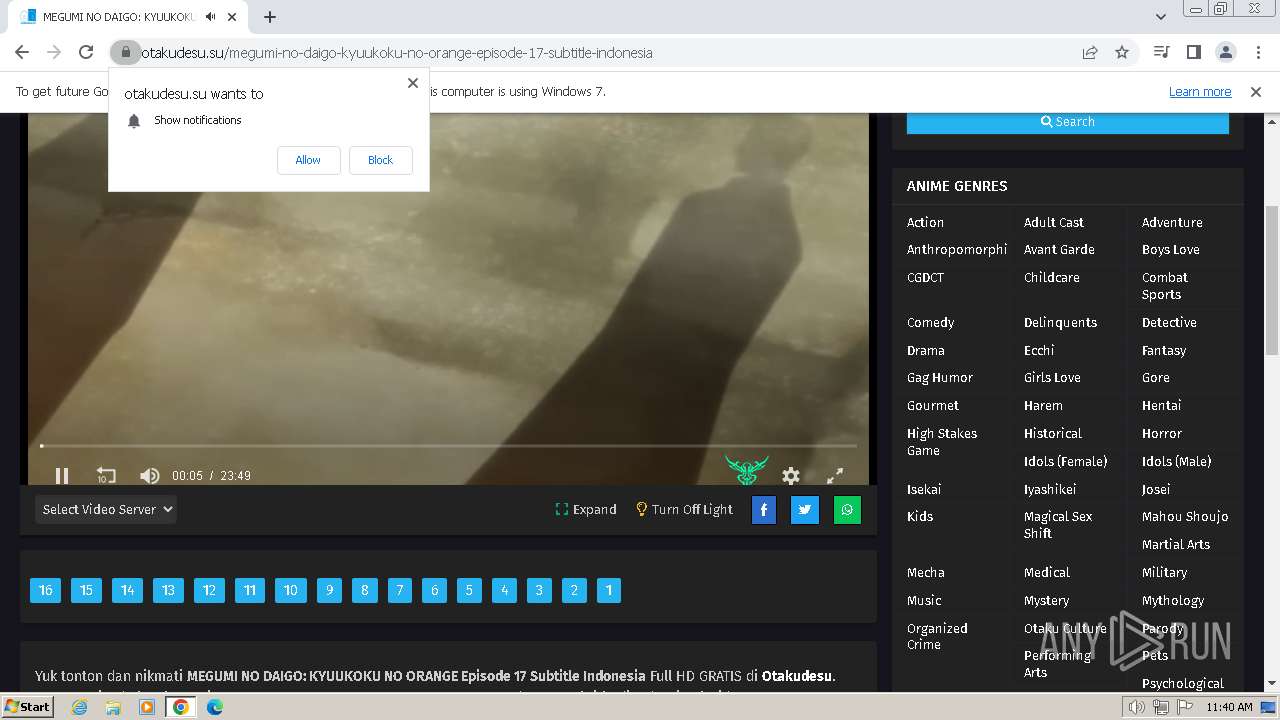Browse the Isekai genre

point(923,489)
